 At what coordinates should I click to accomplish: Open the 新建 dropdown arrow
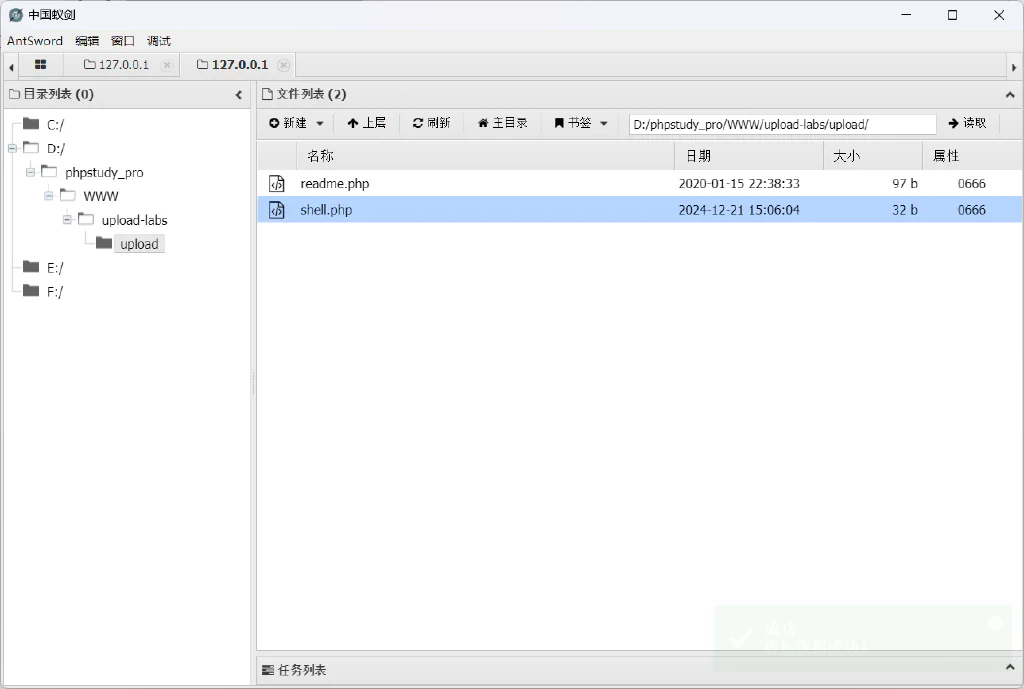point(320,123)
